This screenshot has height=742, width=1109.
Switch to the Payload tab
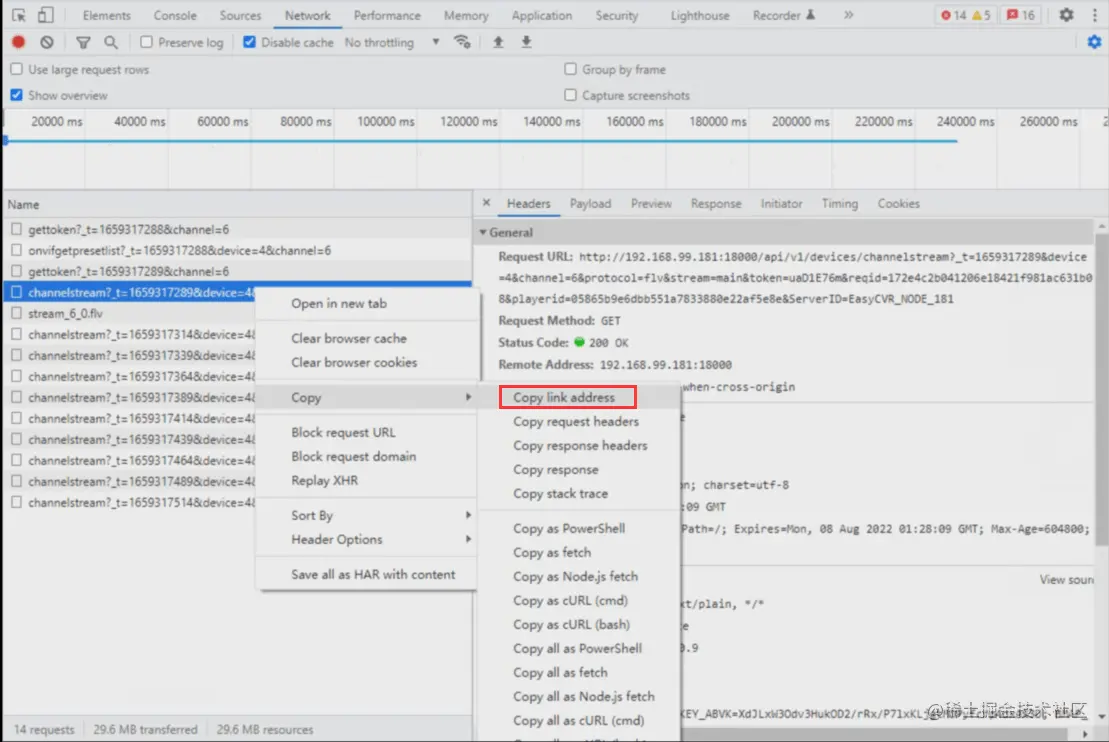[591, 204]
